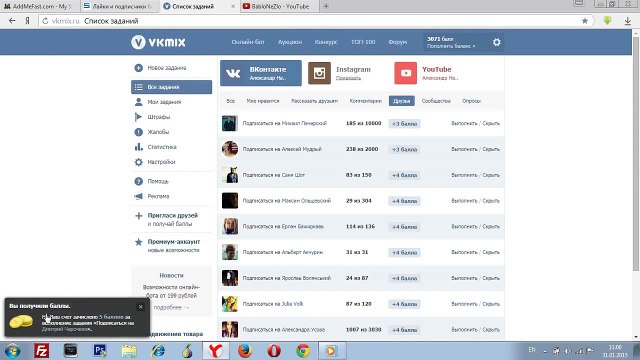Click Выполнить for the Julia Volk task
The width and height of the screenshot is (640, 360).
[x=464, y=304]
